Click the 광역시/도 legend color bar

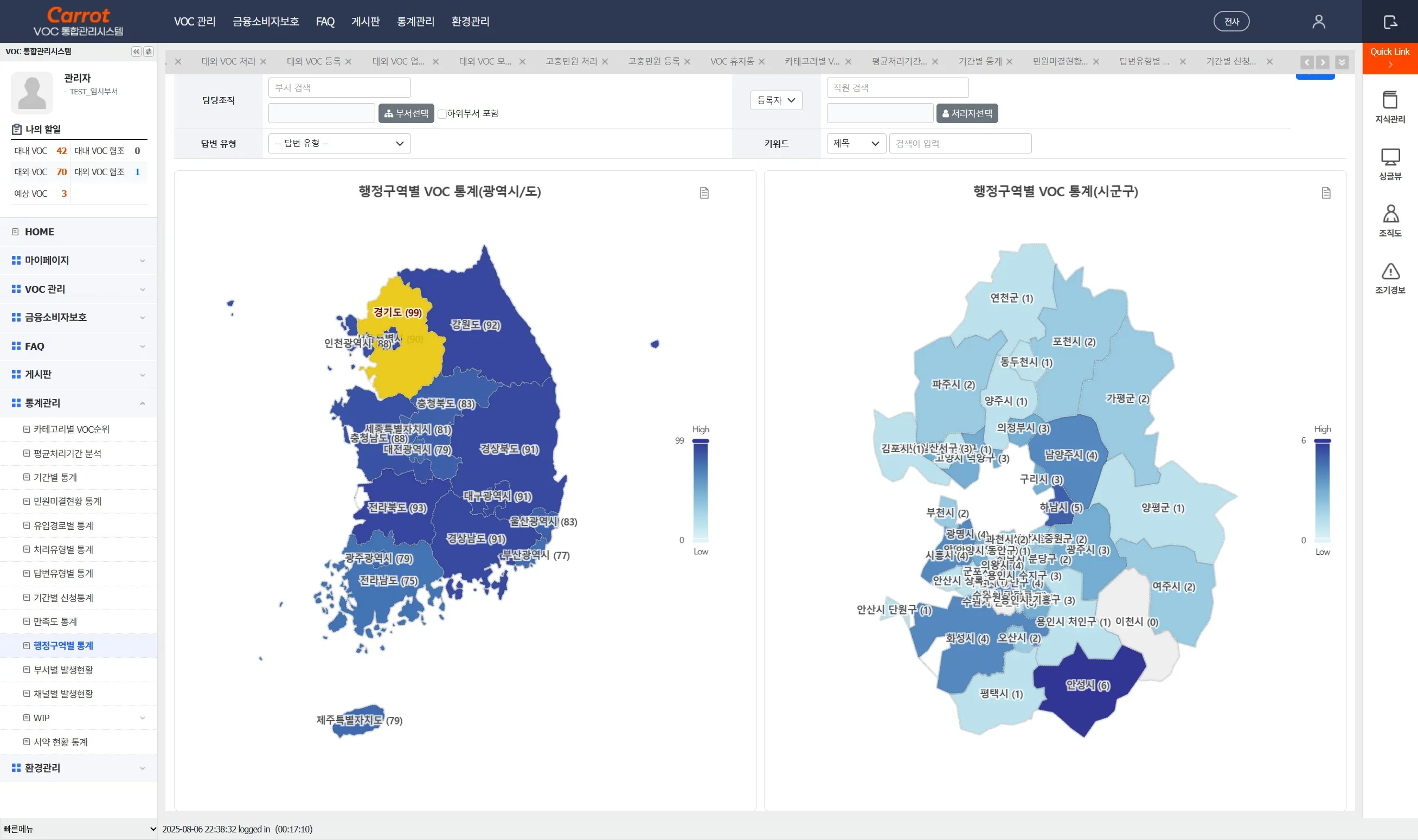pyautogui.click(x=701, y=490)
